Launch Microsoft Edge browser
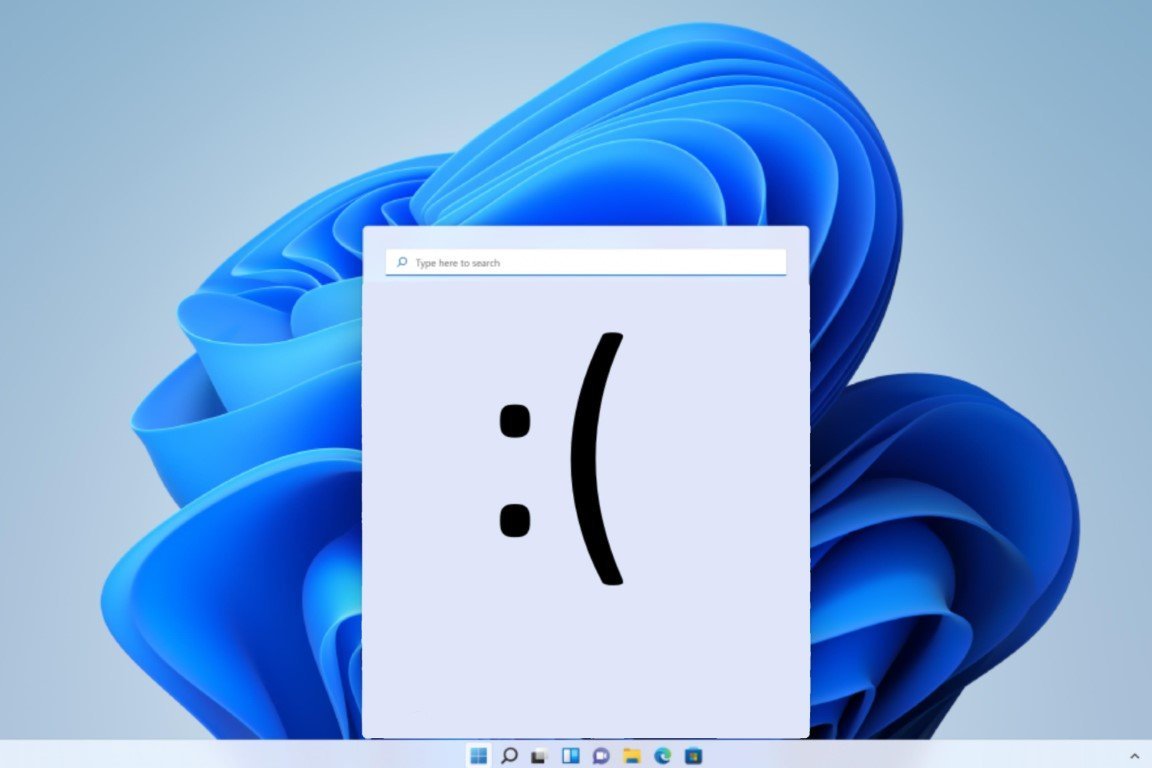 pos(664,755)
